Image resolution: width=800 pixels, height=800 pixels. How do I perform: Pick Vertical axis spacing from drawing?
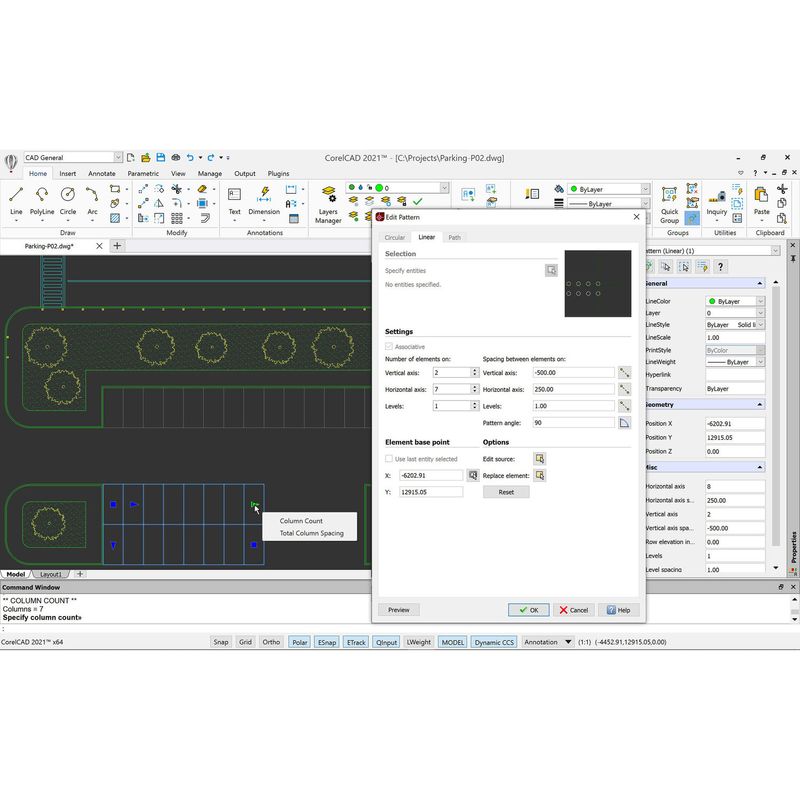click(x=624, y=372)
